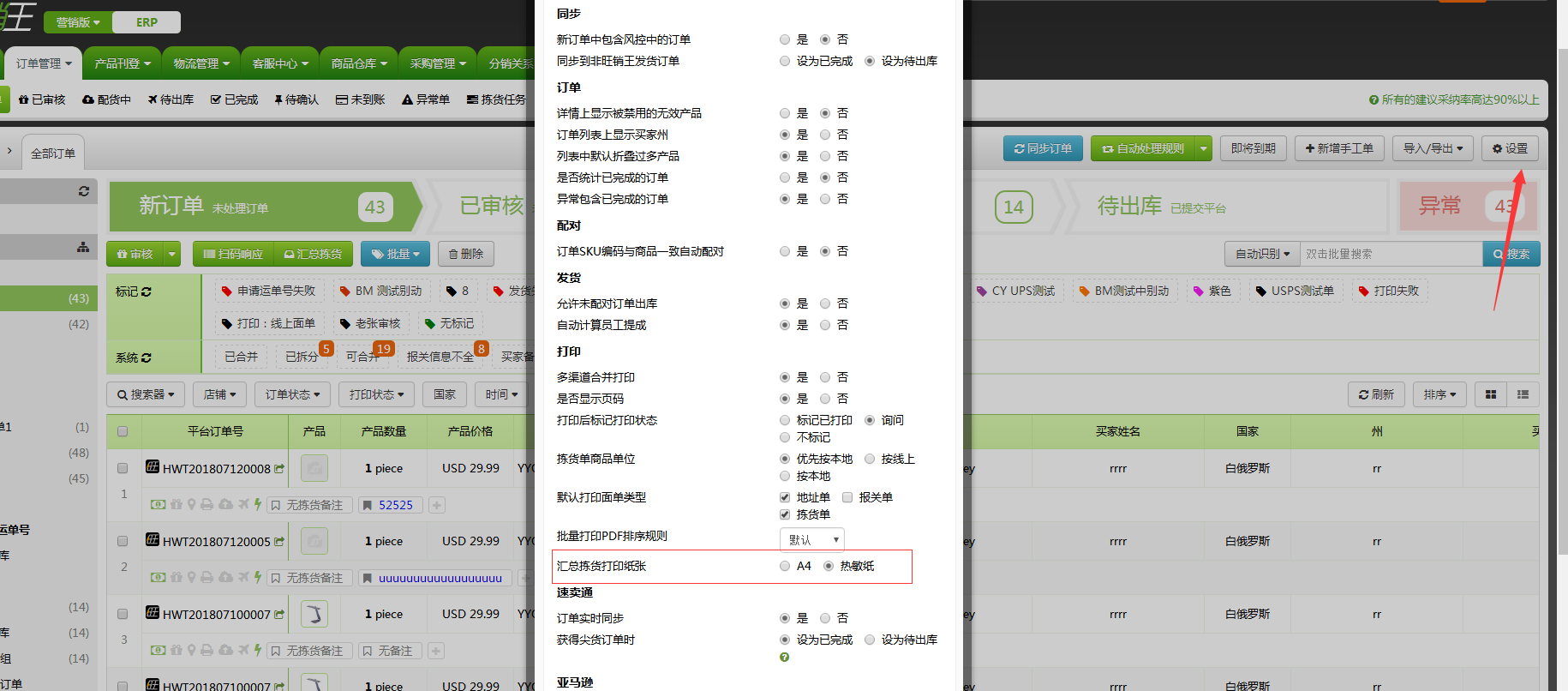Open the 排序 sort dropdown

[x=1439, y=394]
